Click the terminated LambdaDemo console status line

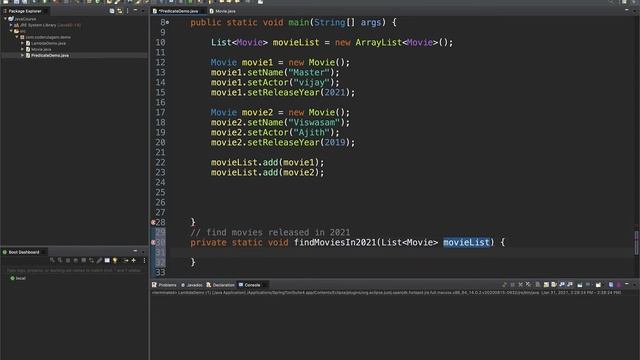pyautogui.click(x=386, y=293)
